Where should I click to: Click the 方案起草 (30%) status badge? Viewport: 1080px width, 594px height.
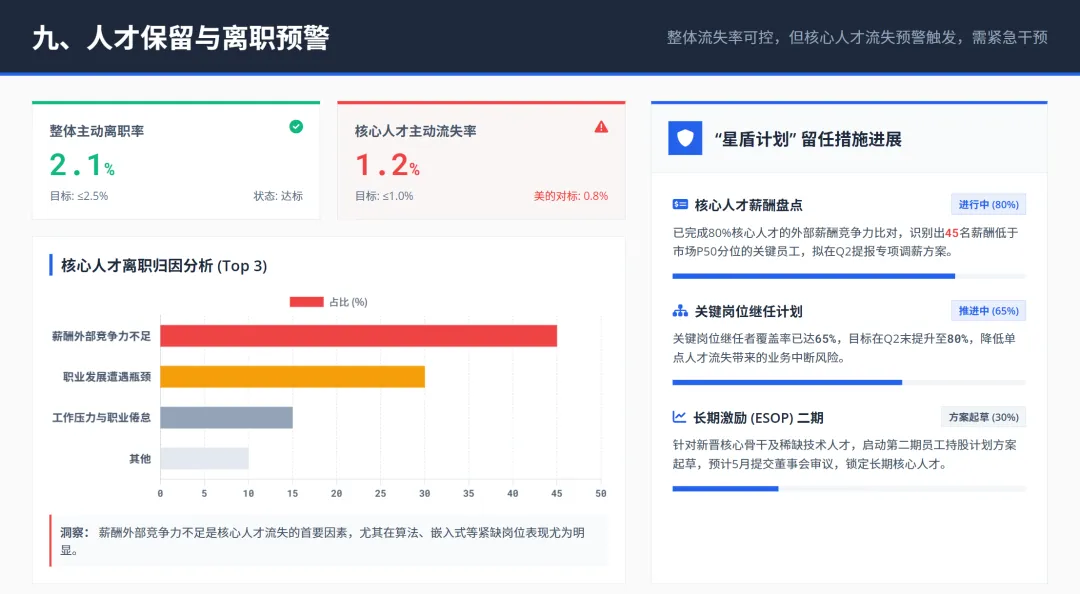click(x=984, y=417)
